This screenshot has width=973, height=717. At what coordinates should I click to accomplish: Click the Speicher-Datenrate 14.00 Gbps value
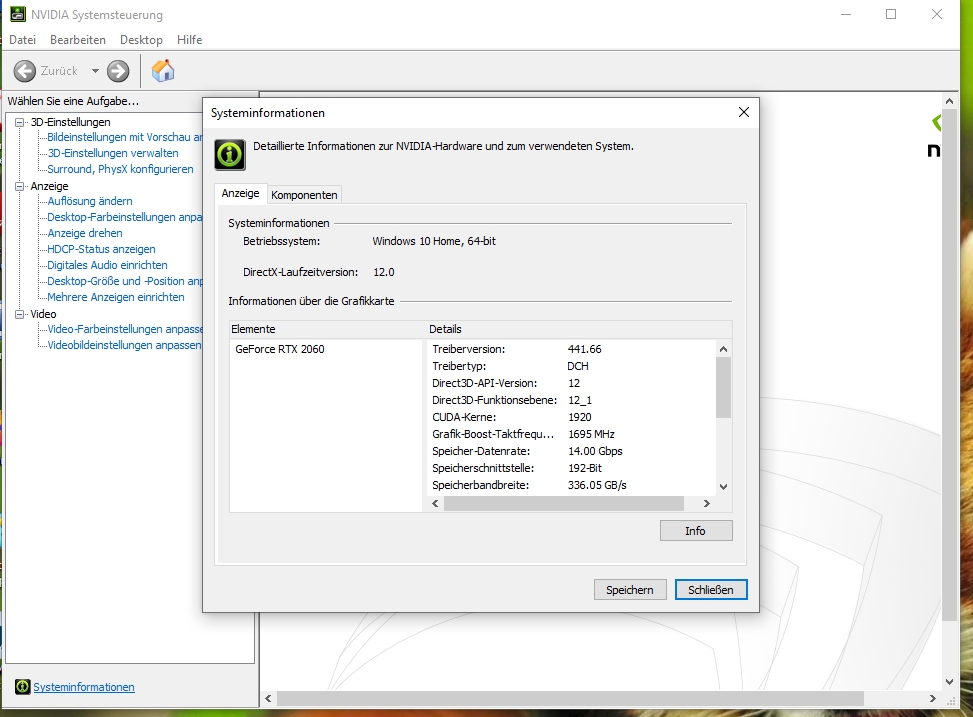coord(595,451)
